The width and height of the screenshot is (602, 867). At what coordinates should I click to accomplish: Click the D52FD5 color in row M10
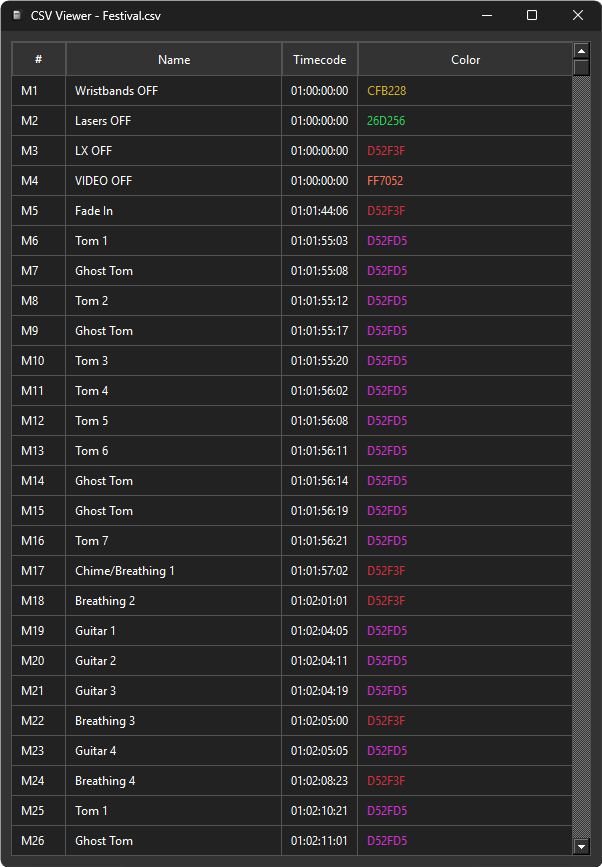click(387, 361)
